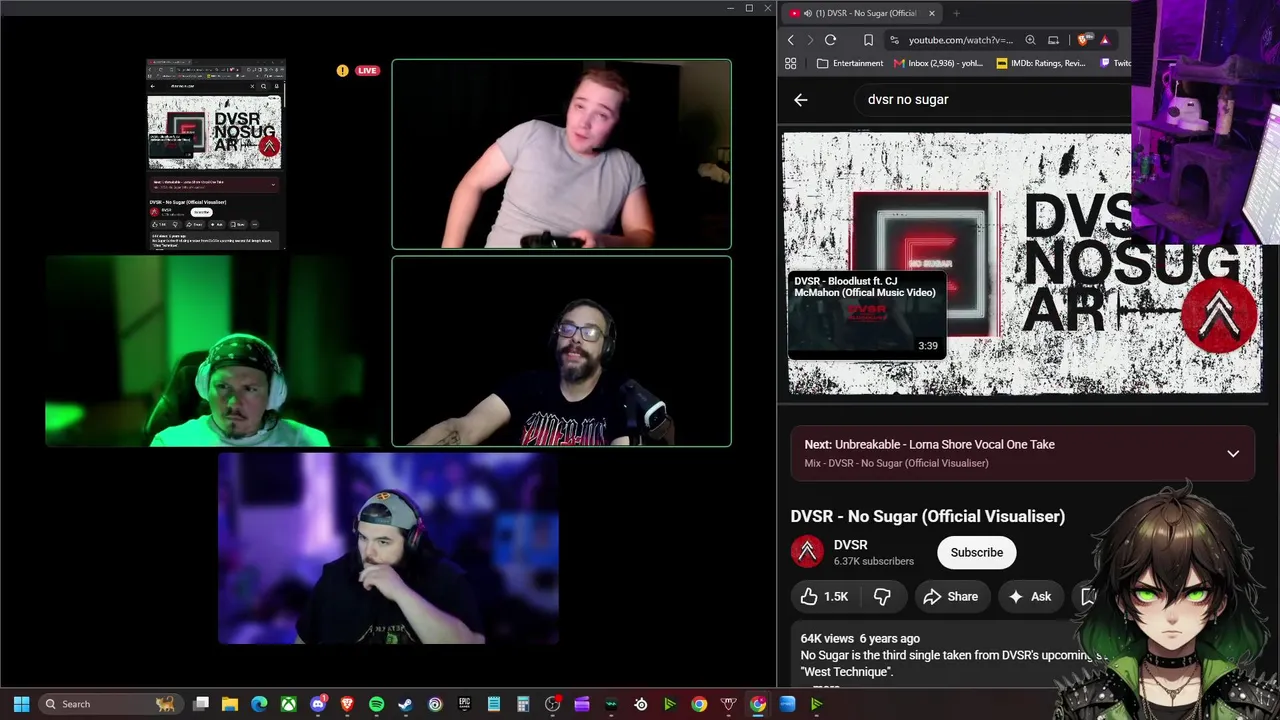
Task: Open the browser apps grid icon
Action: (791, 63)
